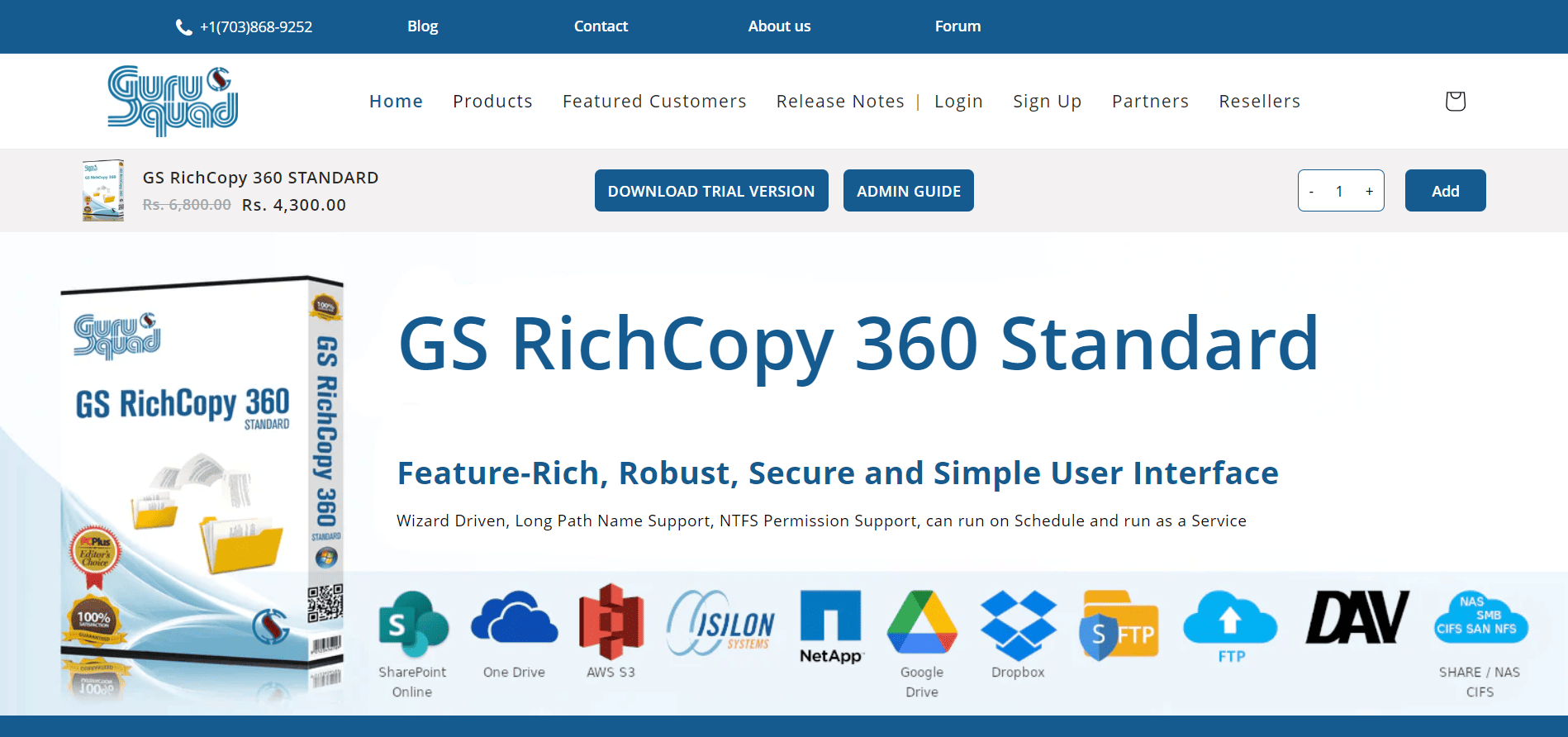Click the Google Drive icon
This screenshot has height=737, width=1568.
click(922, 622)
